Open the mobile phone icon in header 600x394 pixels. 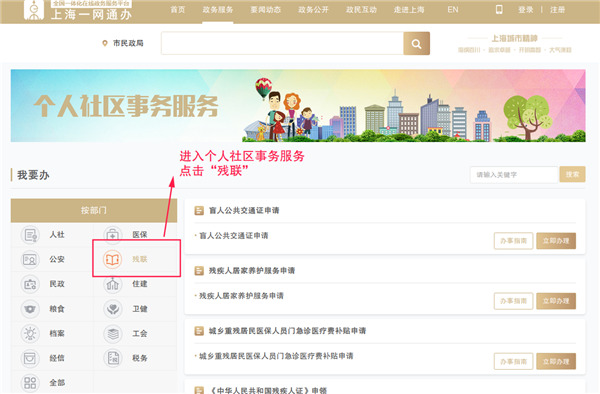click(499, 10)
